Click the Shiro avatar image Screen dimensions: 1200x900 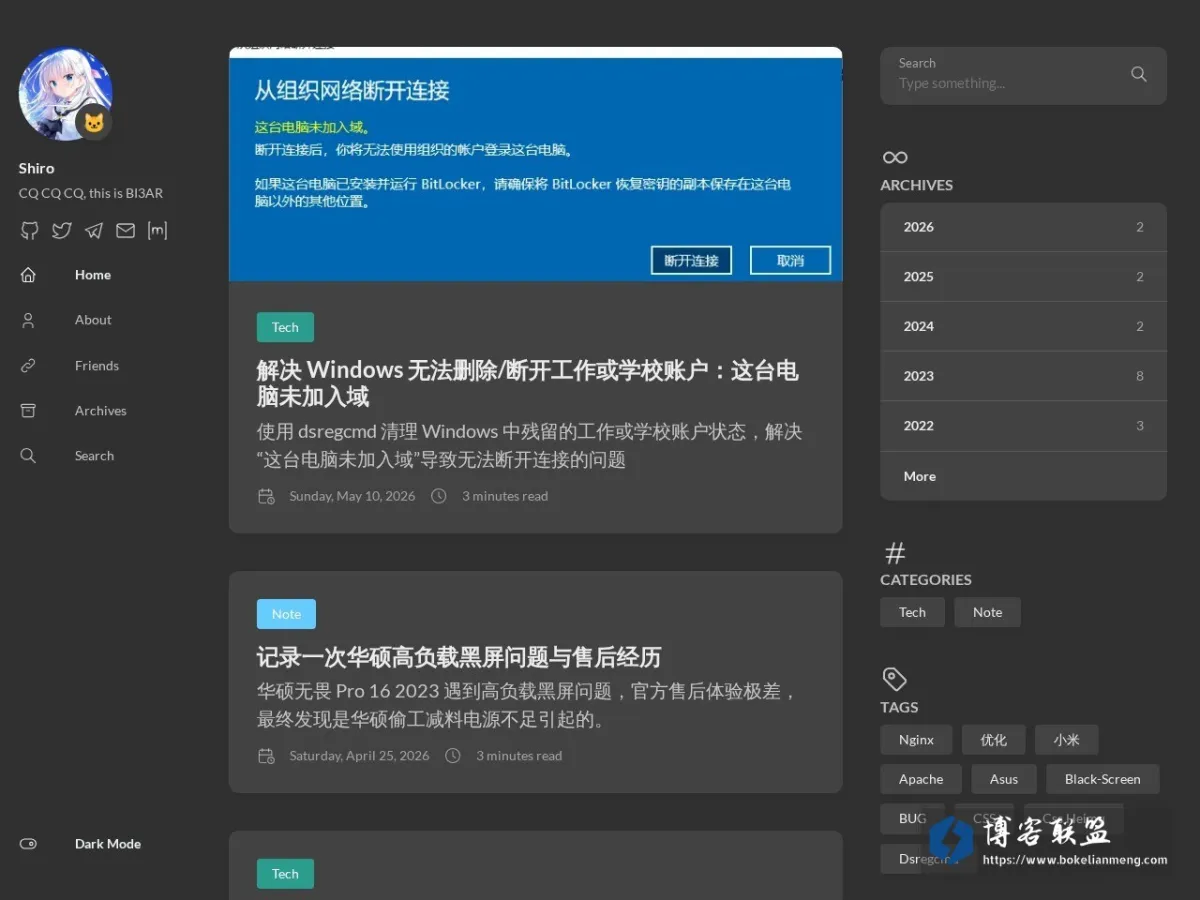(65, 94)
